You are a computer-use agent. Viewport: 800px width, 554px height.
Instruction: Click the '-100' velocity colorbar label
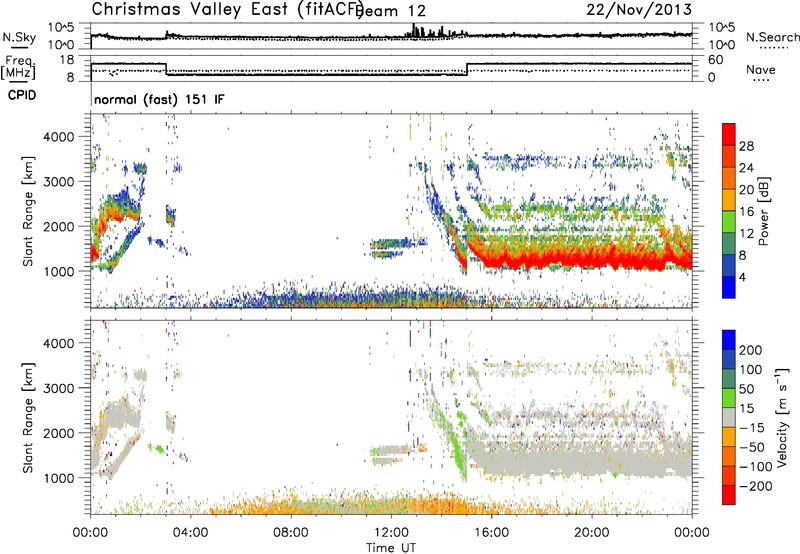tap(756, 467)
